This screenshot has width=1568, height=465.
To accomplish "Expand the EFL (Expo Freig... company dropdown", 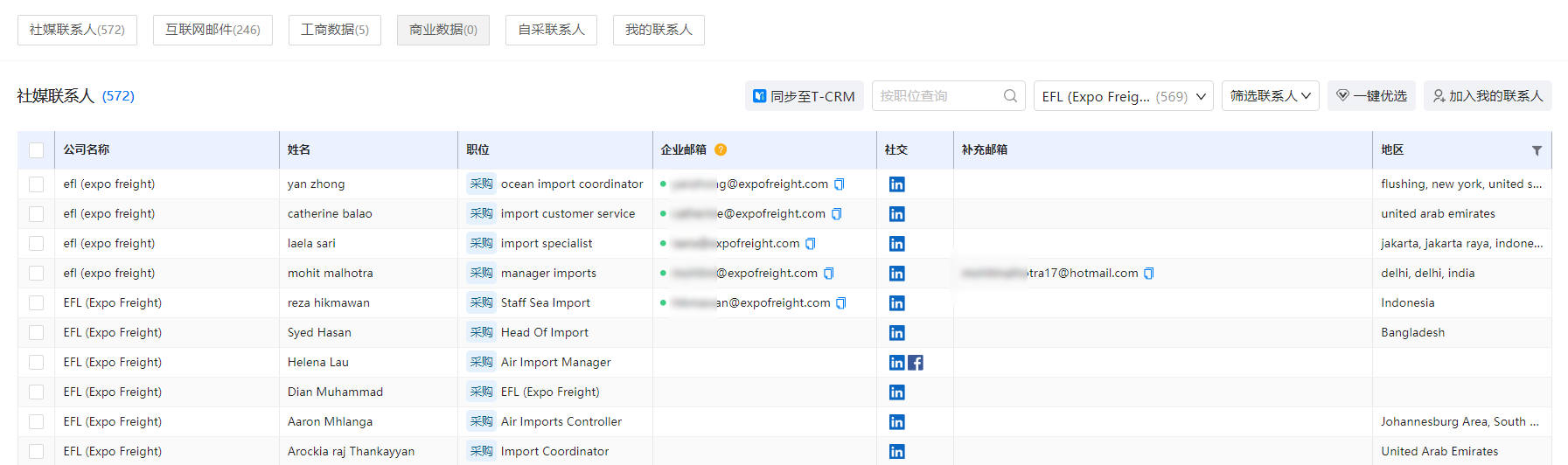I will [x=1124, y=96].
